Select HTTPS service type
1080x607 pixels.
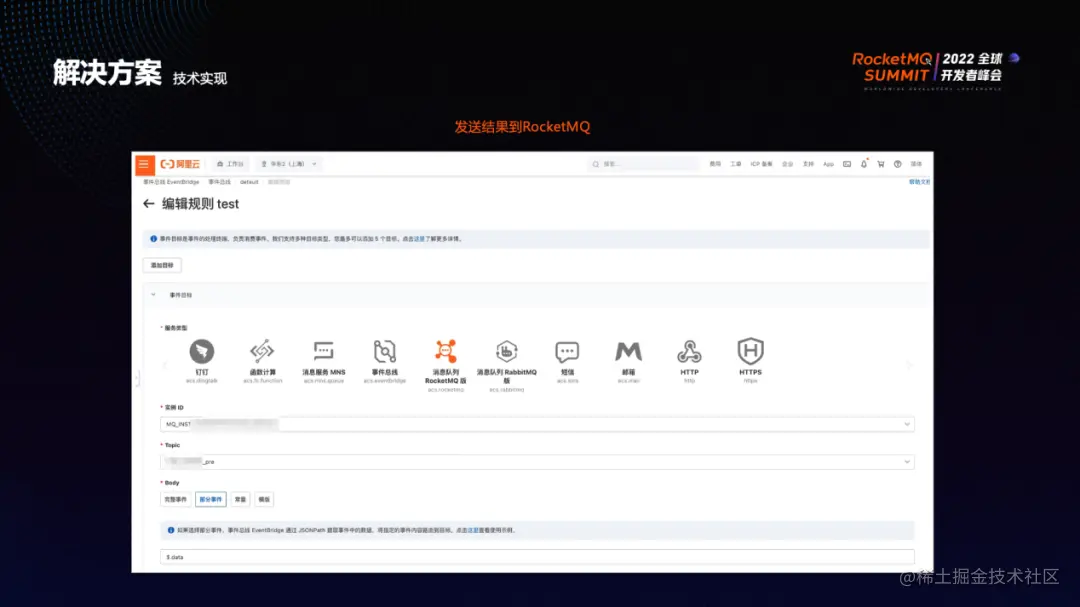tap(750, 360)
